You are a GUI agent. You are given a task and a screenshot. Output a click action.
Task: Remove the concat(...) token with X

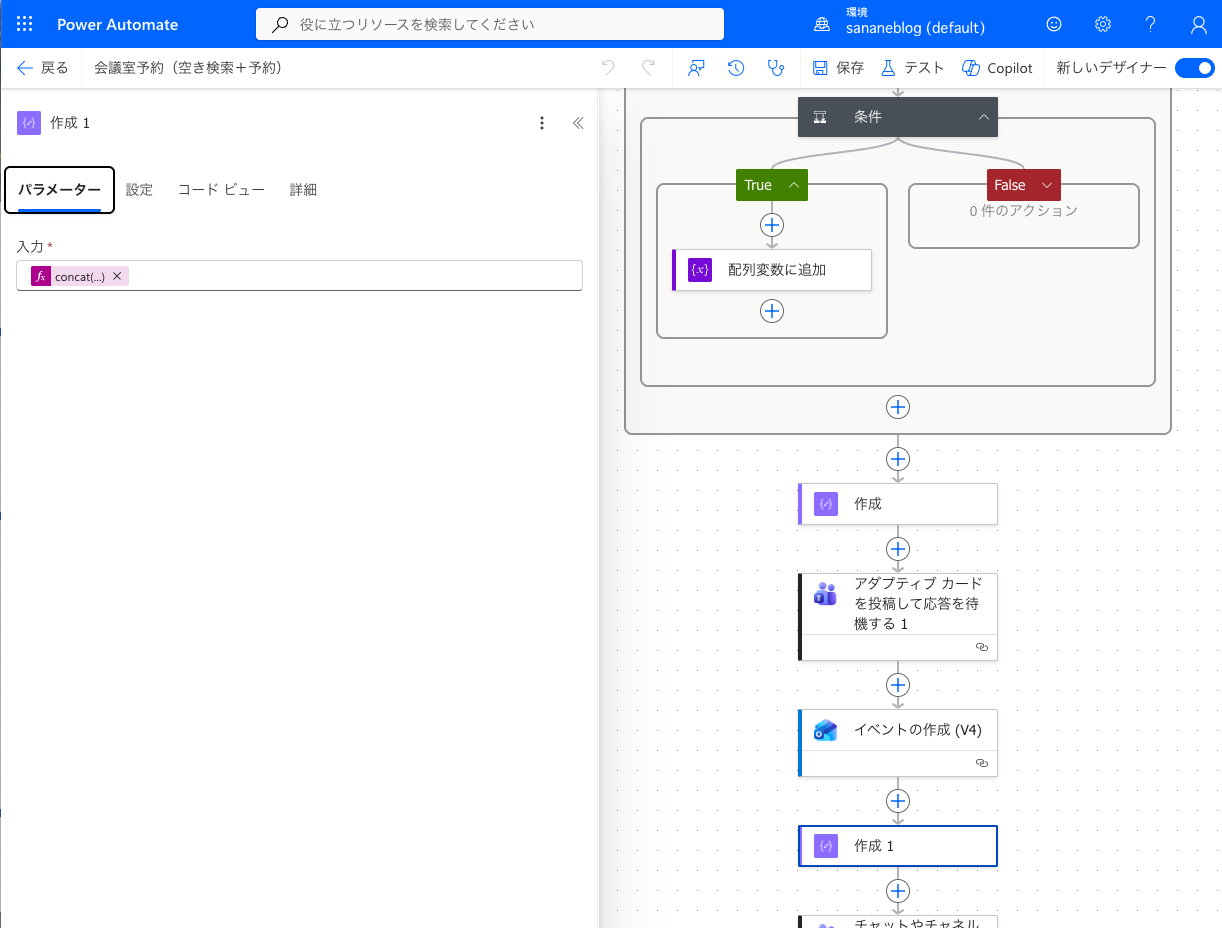(x=117, y=276)
